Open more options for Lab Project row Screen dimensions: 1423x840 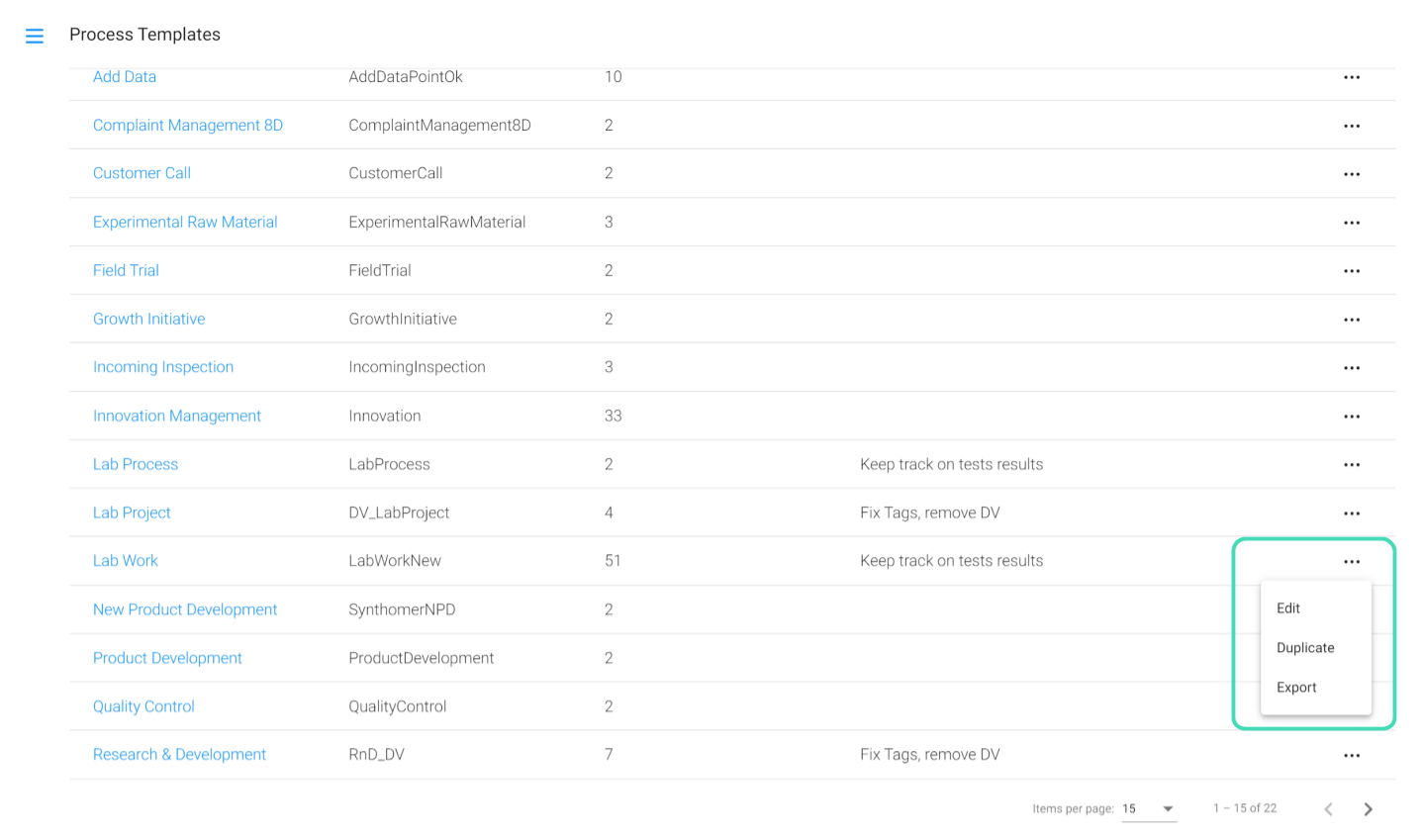pyautogui.click(x=1352, y=513)
